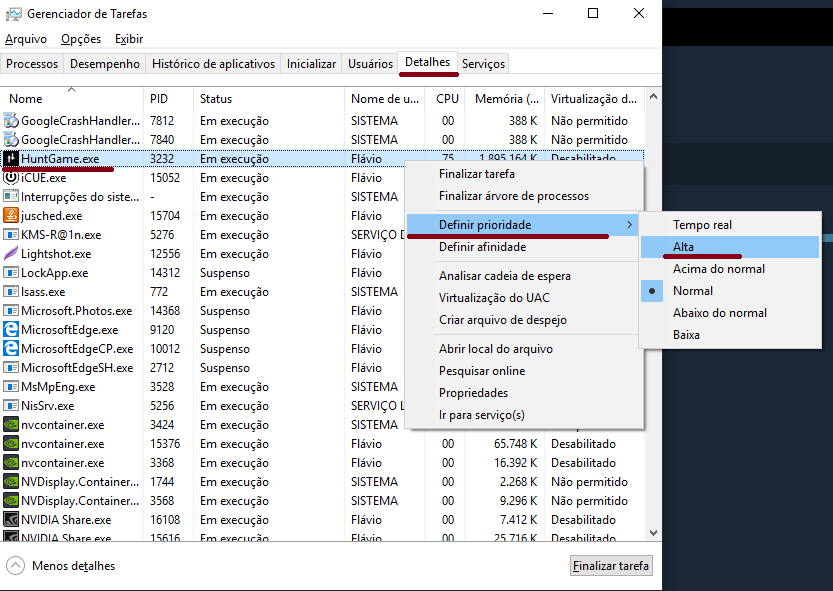Choose Finalizar tarefa in context menu
833x591 pixels.
523,174
